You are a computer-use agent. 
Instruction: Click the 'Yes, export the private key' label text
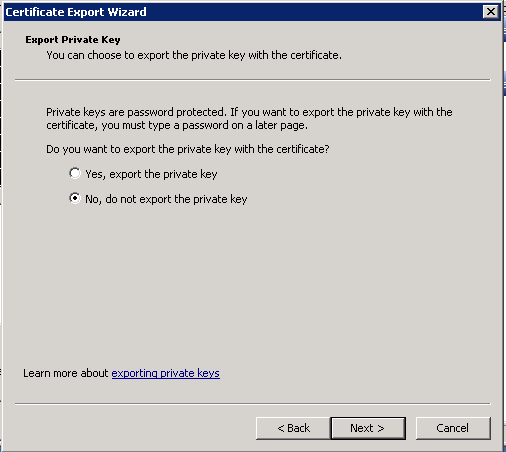click(151, 174)
